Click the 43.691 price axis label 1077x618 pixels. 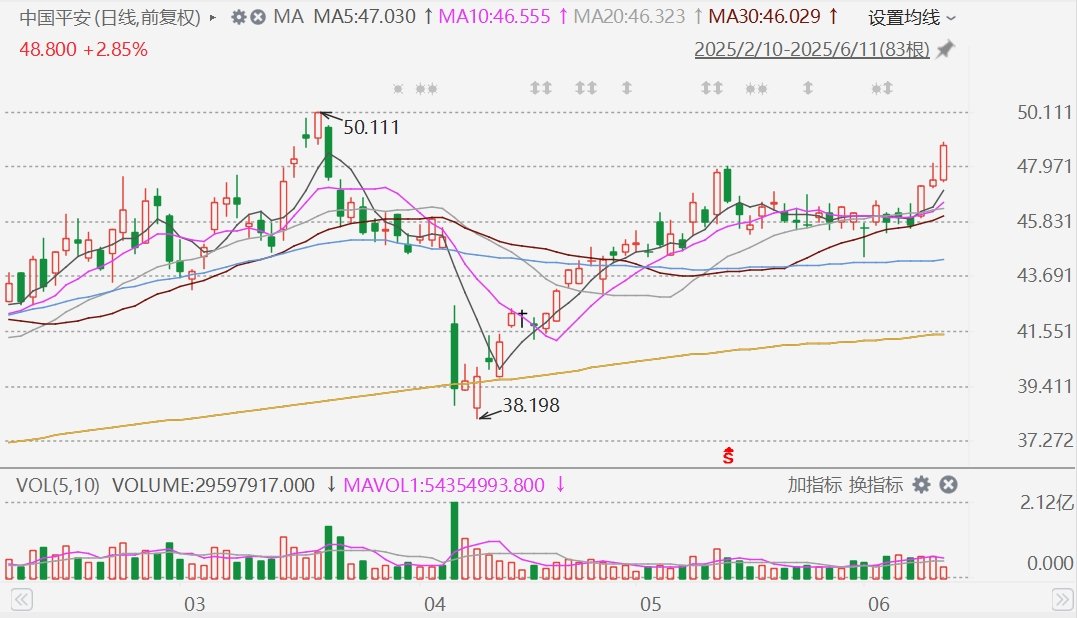point(1044,275)
